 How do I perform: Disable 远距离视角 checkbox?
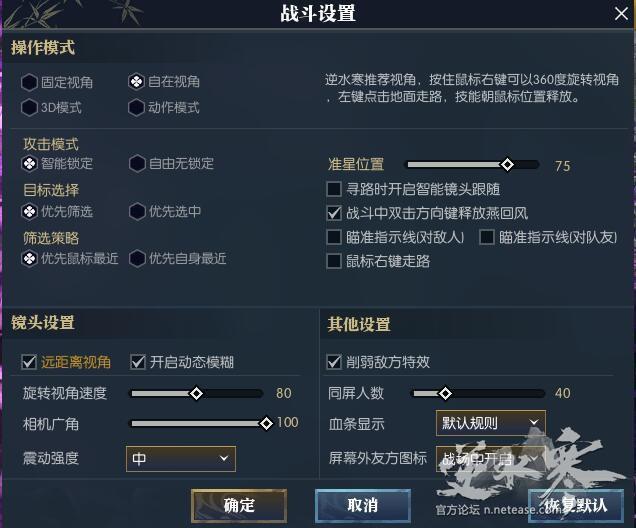[x=30, y=362]
